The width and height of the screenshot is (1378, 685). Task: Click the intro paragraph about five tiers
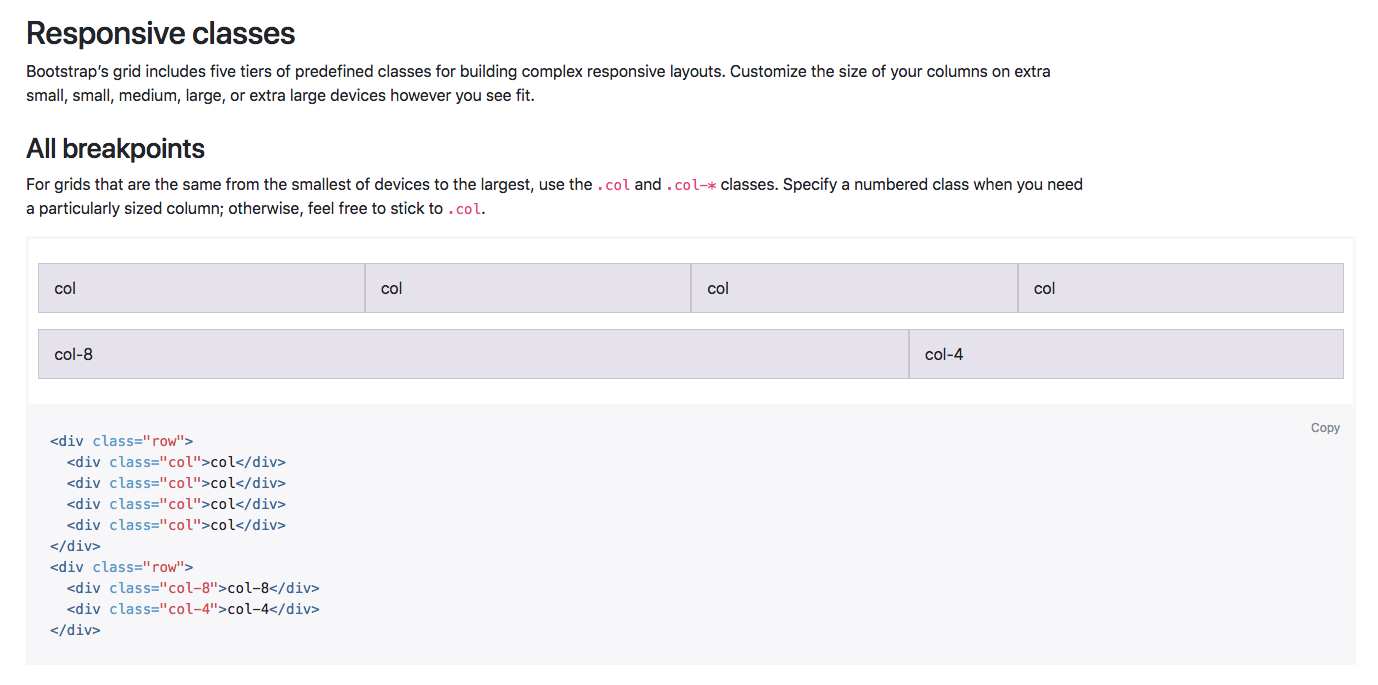(538, 84)
